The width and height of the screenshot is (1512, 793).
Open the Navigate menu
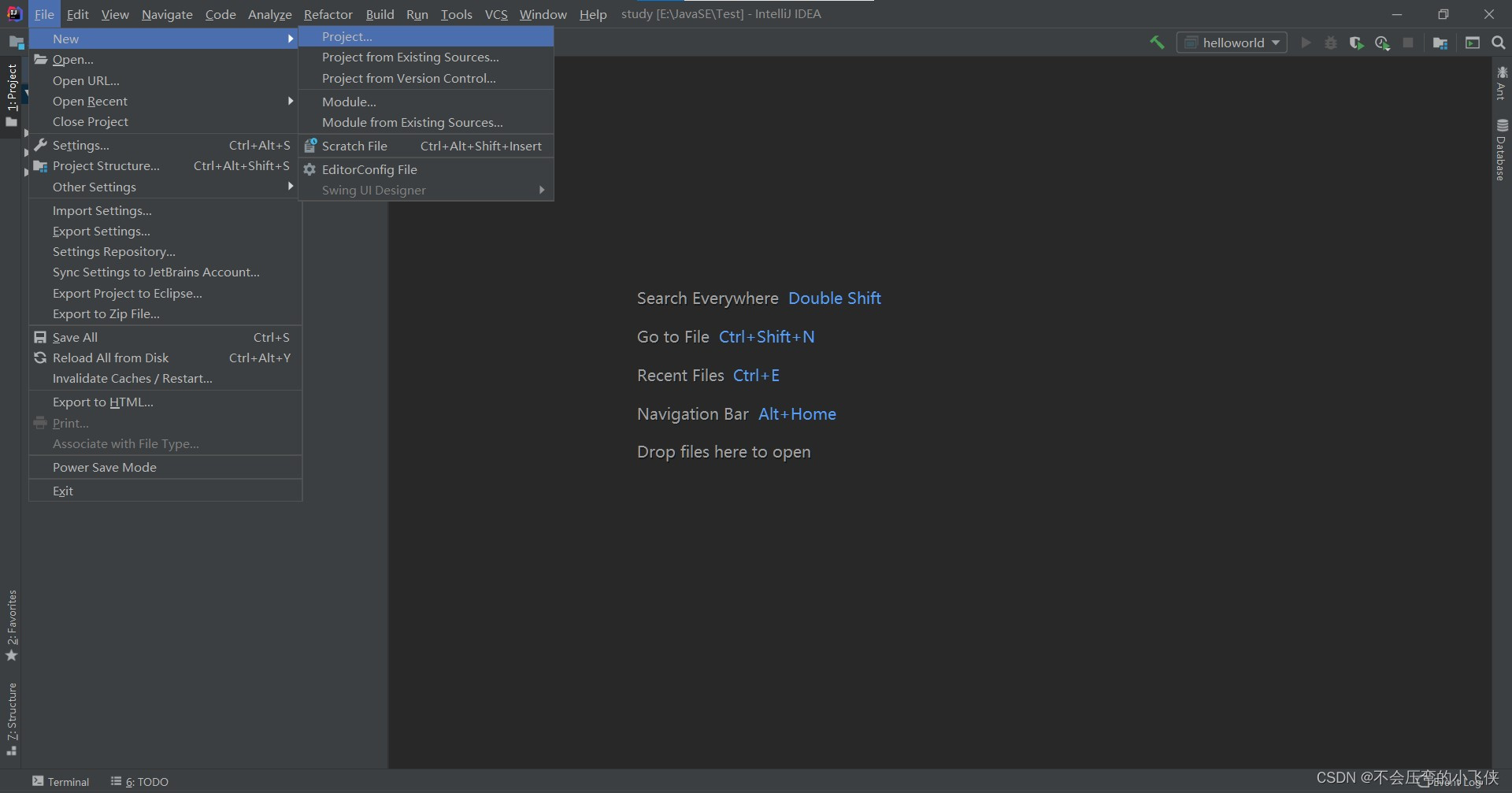pos(167,14)
